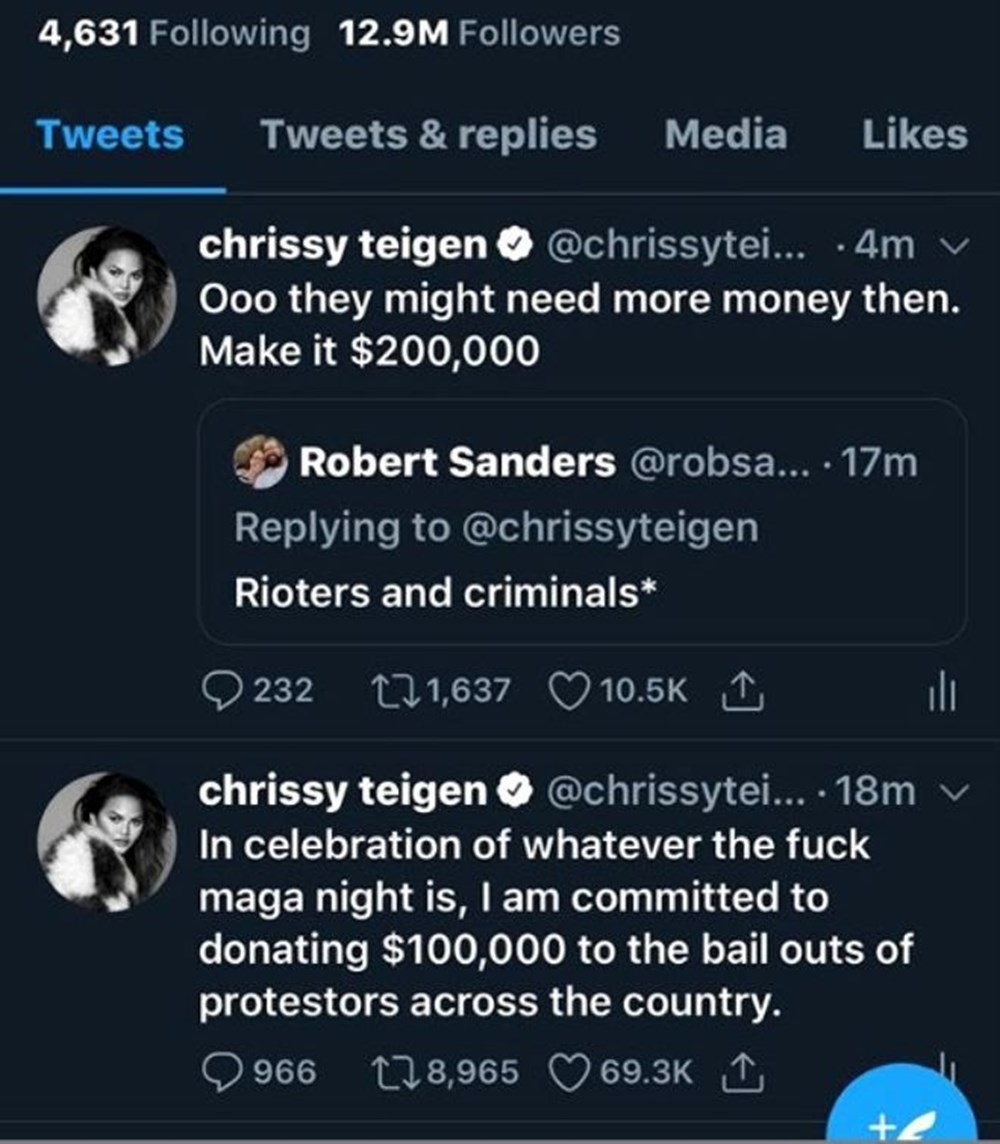Like the $100,000 donation tweet
Screen dimensions: 1000x1144
[569, 1072]
